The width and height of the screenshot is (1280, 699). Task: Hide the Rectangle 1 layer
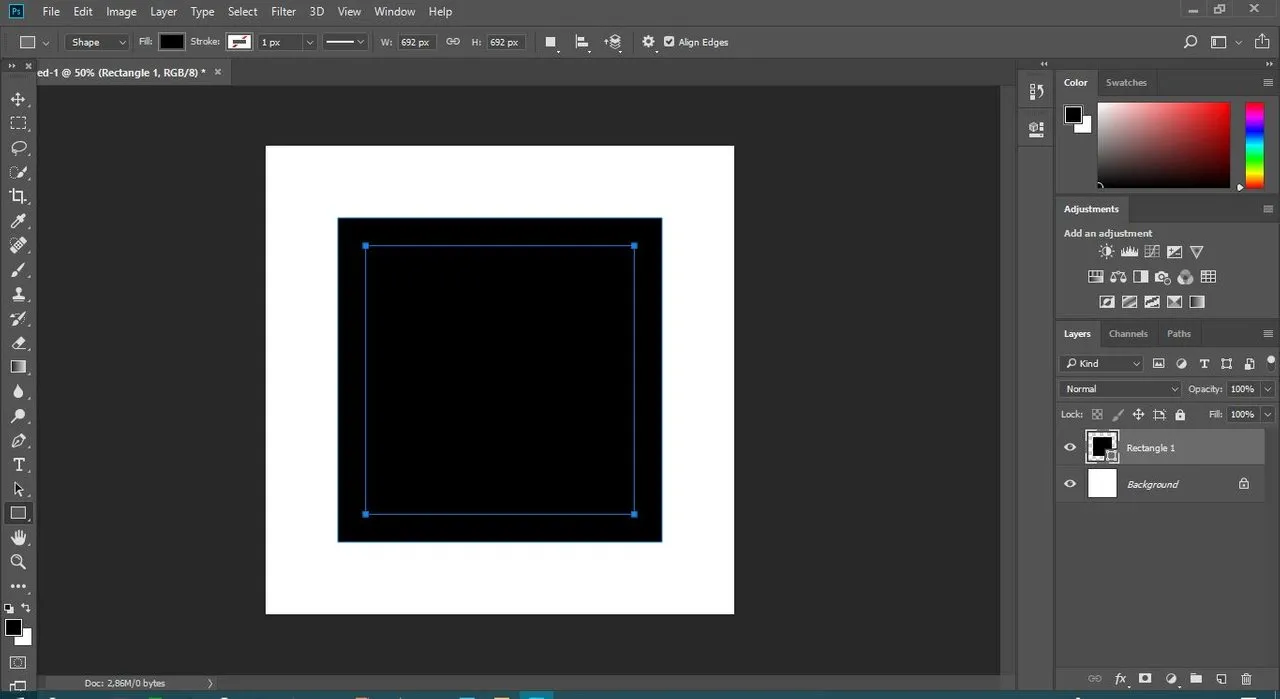1070,448
